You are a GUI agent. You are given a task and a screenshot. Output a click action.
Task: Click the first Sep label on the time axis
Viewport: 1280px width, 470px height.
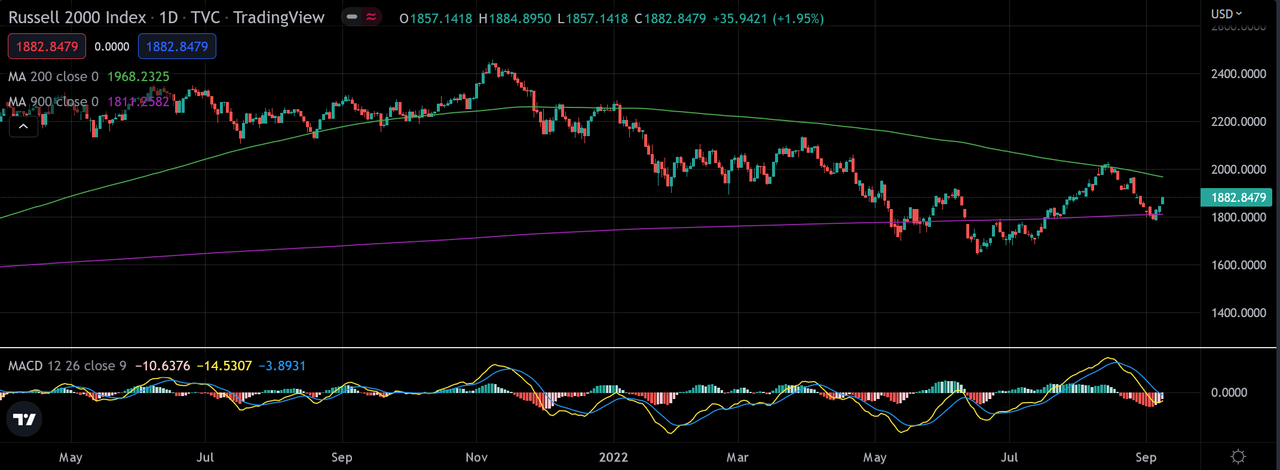point(341,457)
